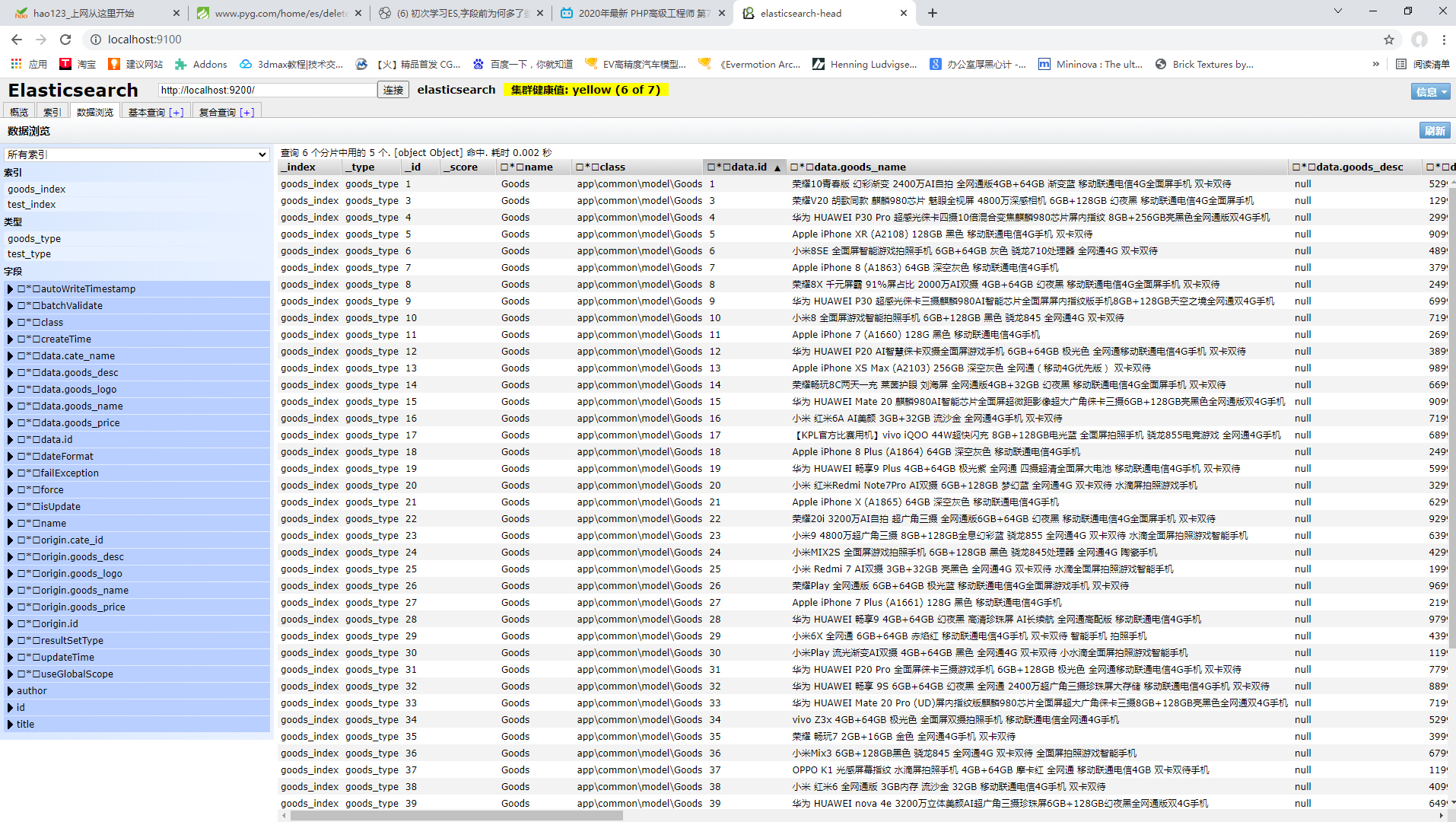Open the Mininova bookmark
The width and height of the screenshot is (1456, 822).
point(1090,64)
